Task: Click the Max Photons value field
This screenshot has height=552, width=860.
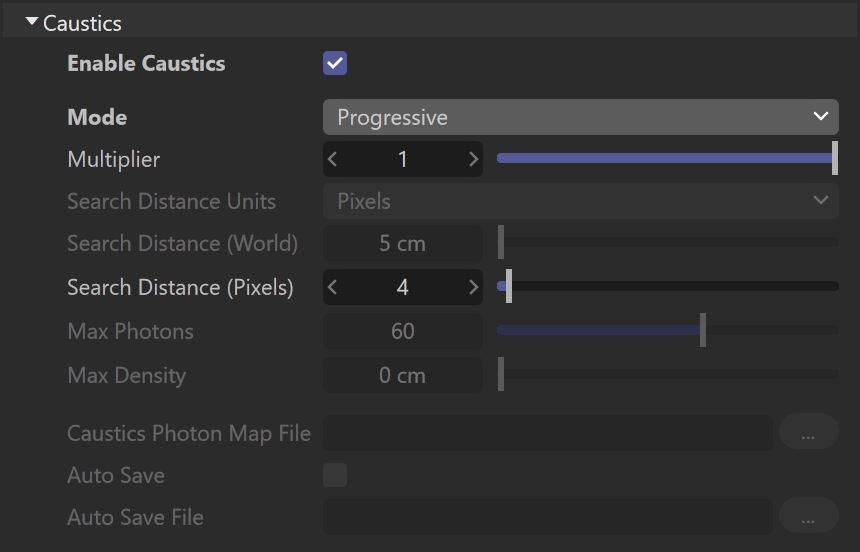Action: (403, 331)
